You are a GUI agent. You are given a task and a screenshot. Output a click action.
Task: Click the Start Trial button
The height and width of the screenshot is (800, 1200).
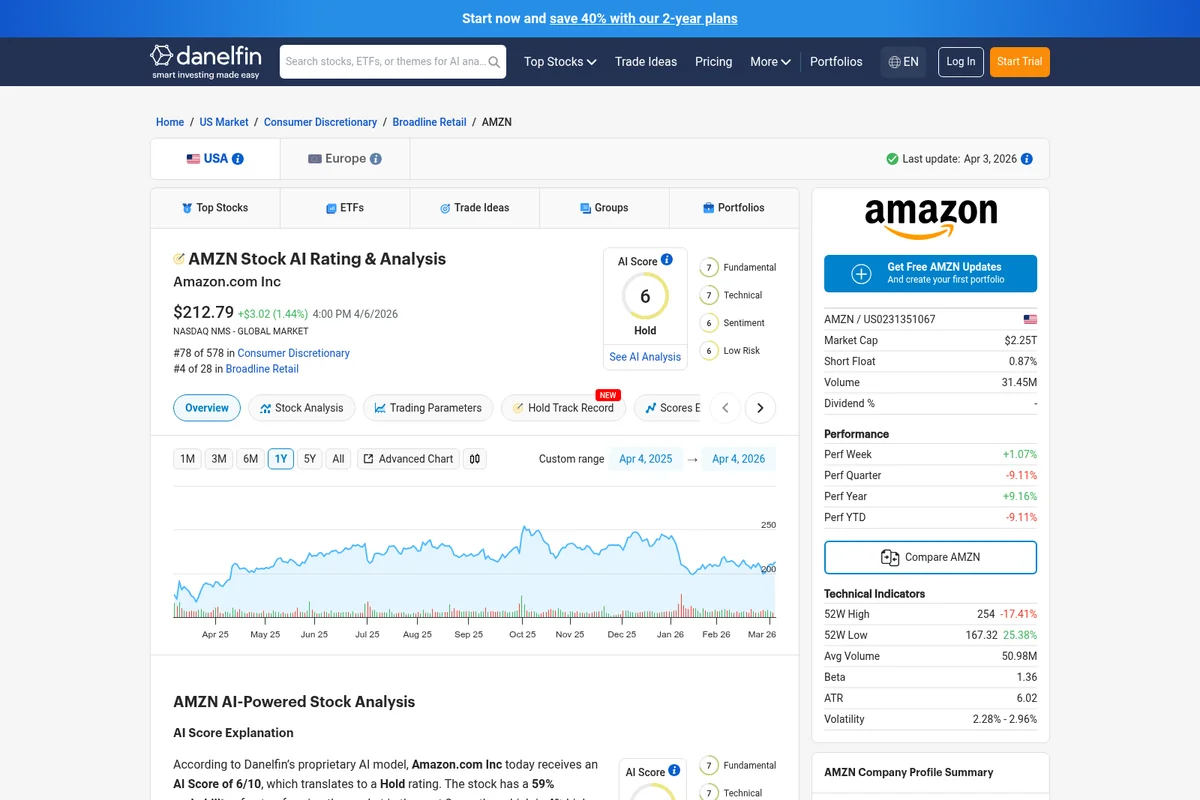(1019, 61)
